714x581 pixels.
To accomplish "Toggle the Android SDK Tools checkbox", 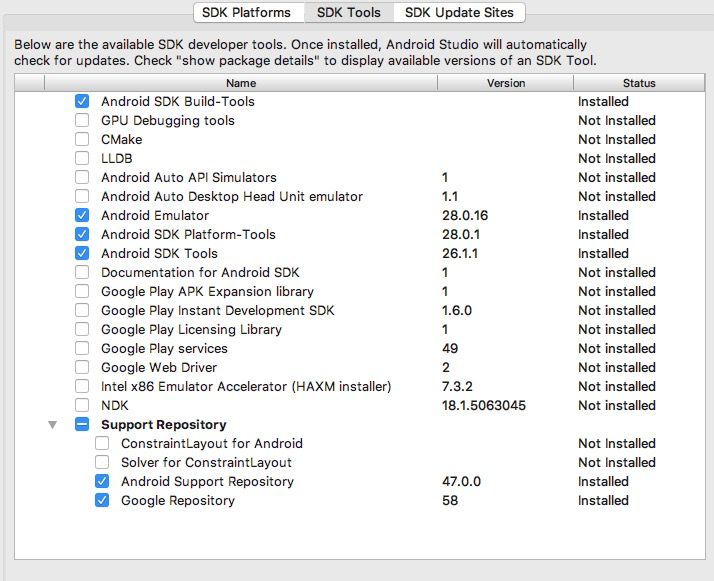I will click(x=82, y=253).
